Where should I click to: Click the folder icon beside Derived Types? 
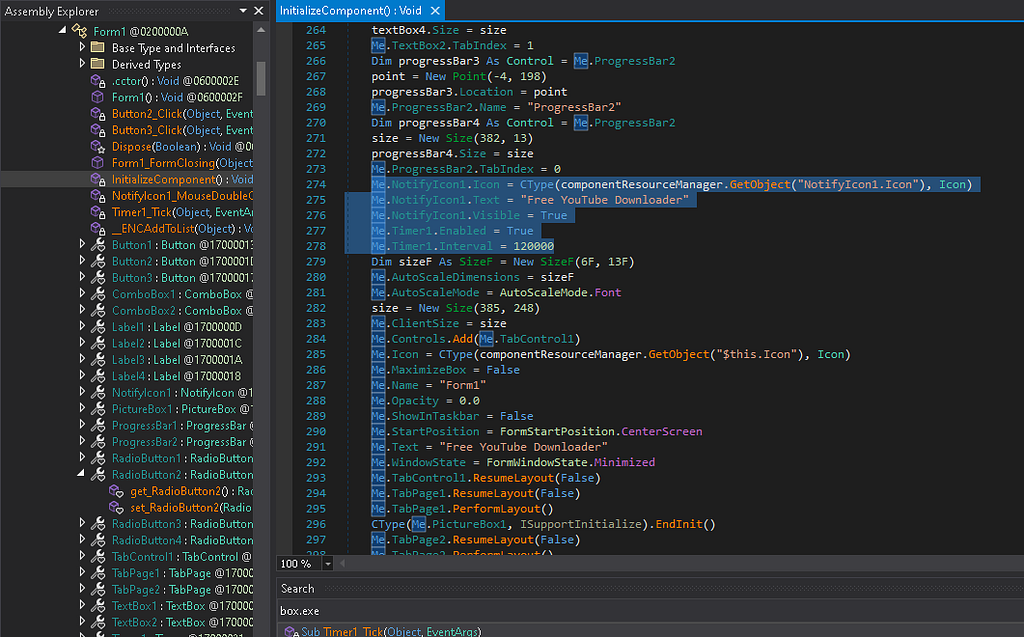98,63
